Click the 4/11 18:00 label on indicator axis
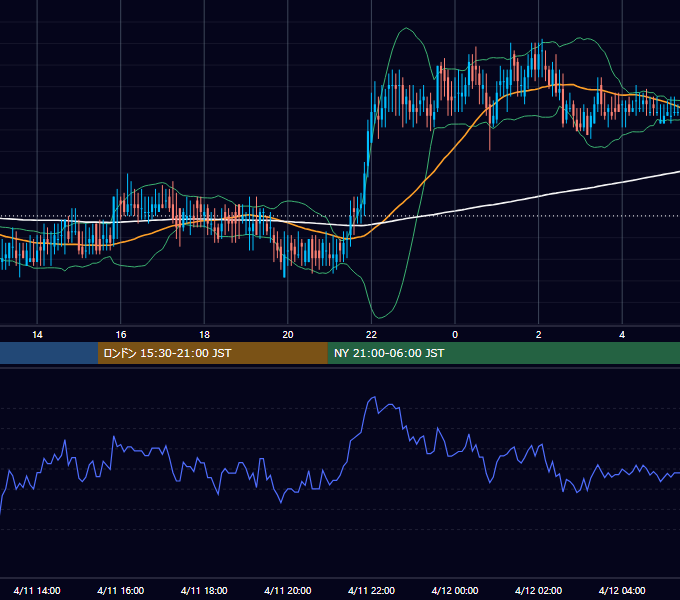The height and width of the screenshot is (600, 680). (204, 590)
